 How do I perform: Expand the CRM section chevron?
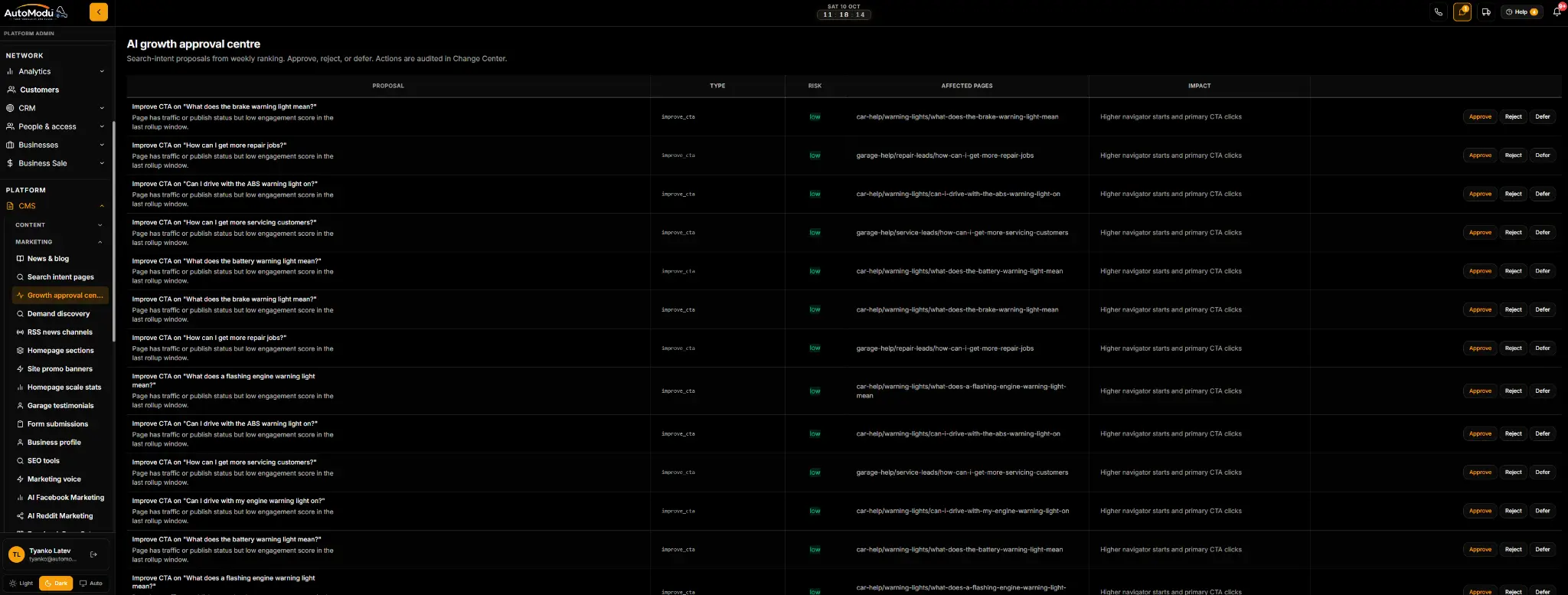(x=102, y=108)
